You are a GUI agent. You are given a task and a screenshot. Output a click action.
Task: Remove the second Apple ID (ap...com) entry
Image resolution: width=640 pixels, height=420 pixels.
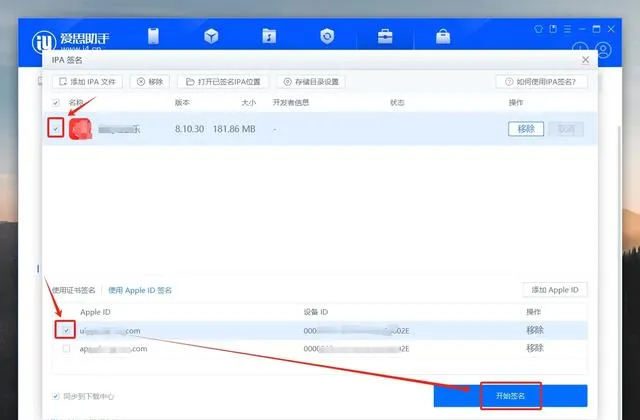coord(535,348)
